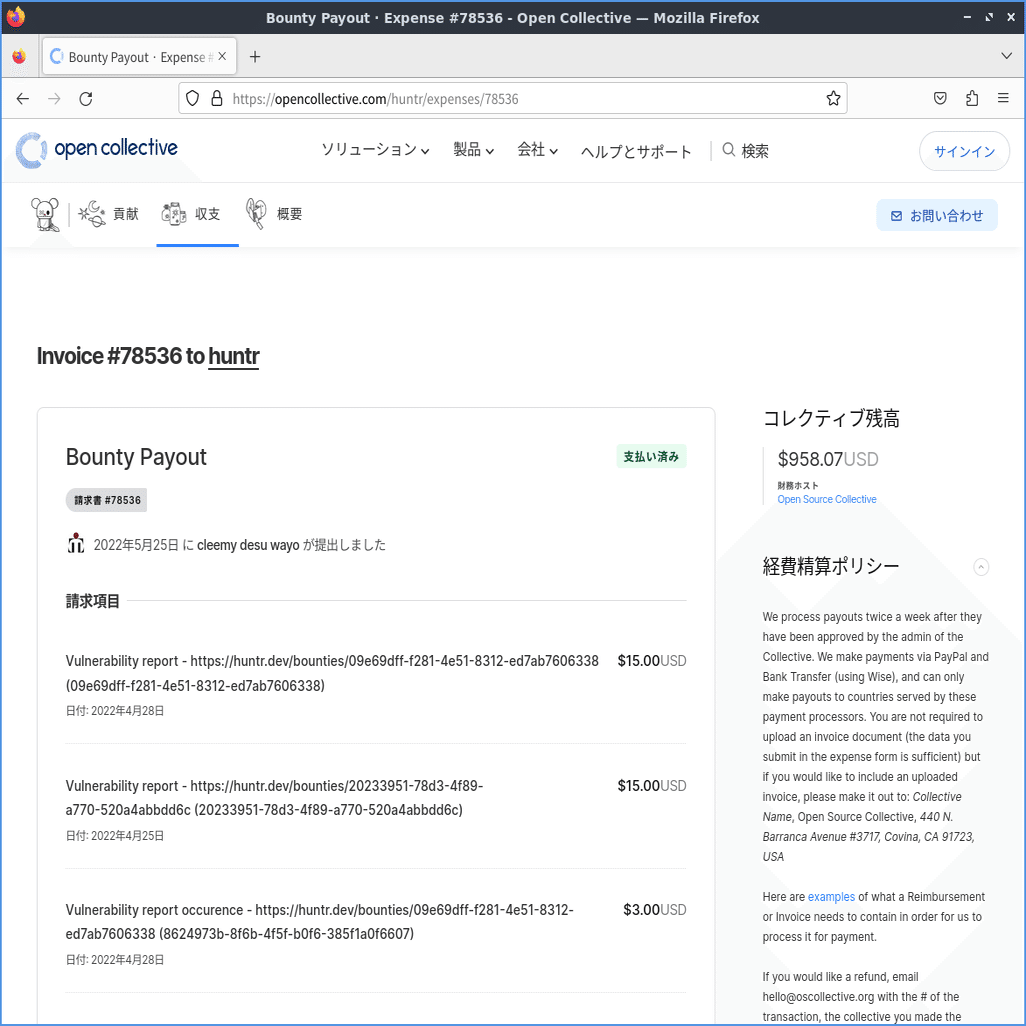Reload the page with the refresh icon
The image size is (1026, 1026).
click(x=86, y=99)
